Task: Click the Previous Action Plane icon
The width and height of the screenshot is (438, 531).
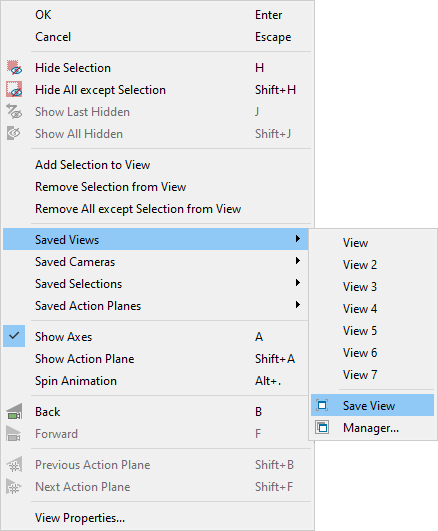Action: pos(14,465)
